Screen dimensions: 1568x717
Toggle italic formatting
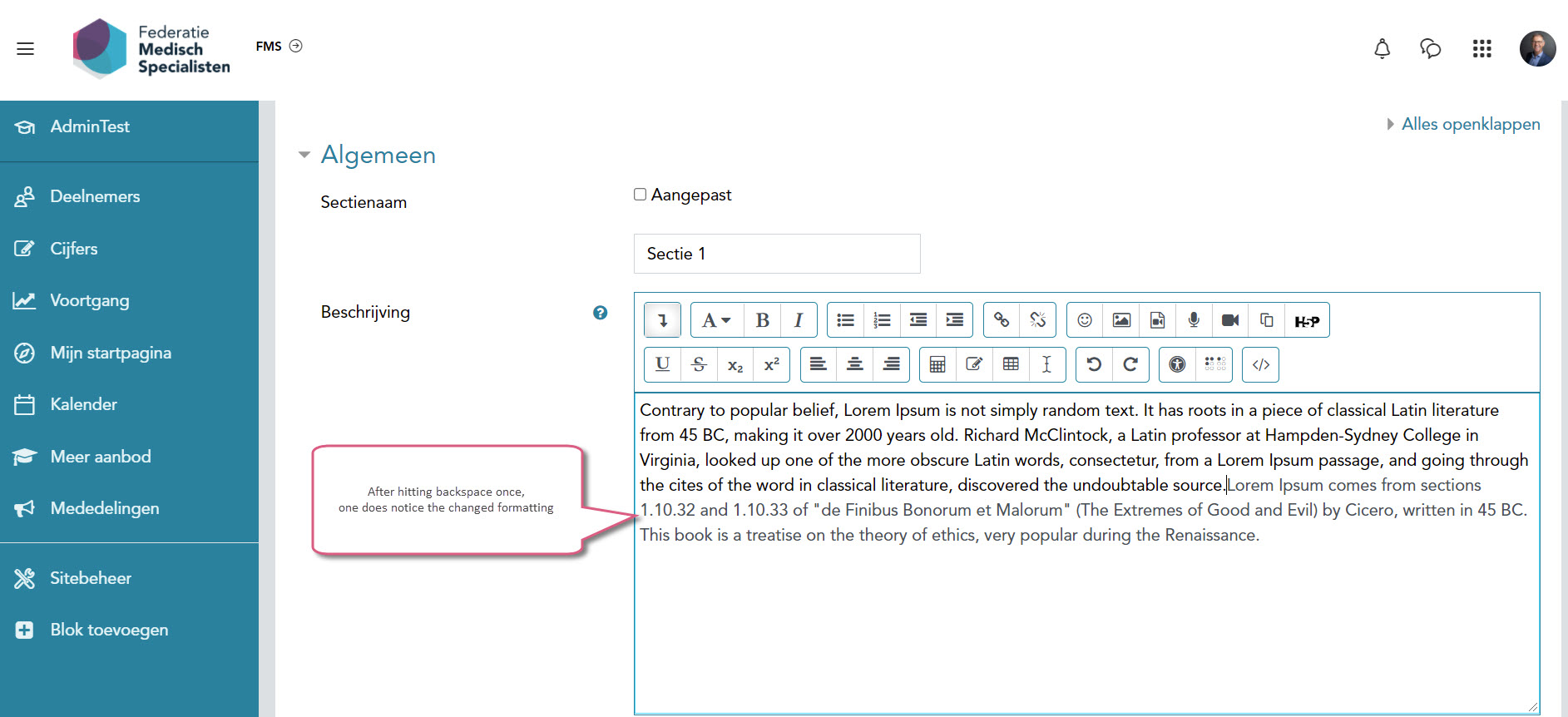coord(799,320)
